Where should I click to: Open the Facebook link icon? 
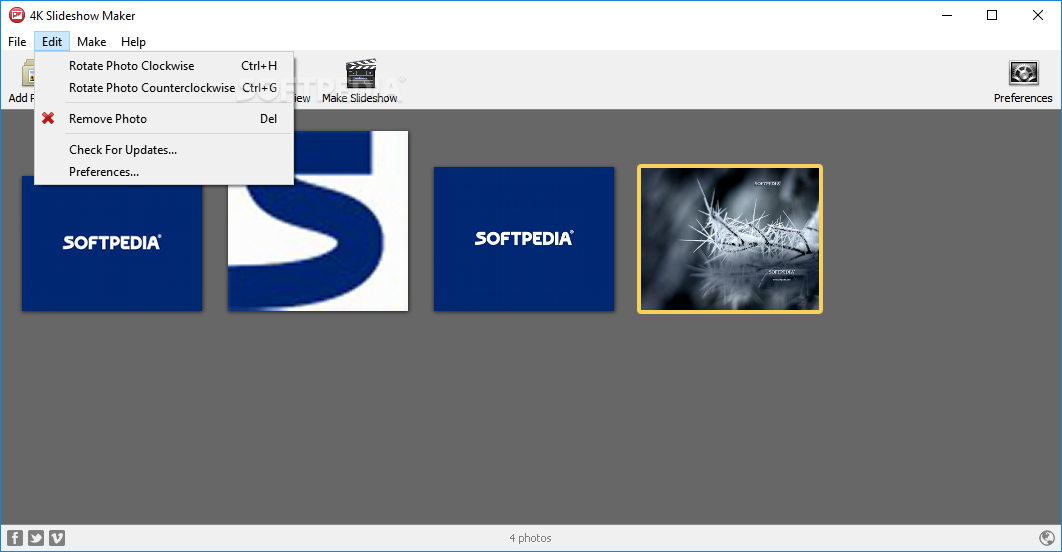pos(15,538)
